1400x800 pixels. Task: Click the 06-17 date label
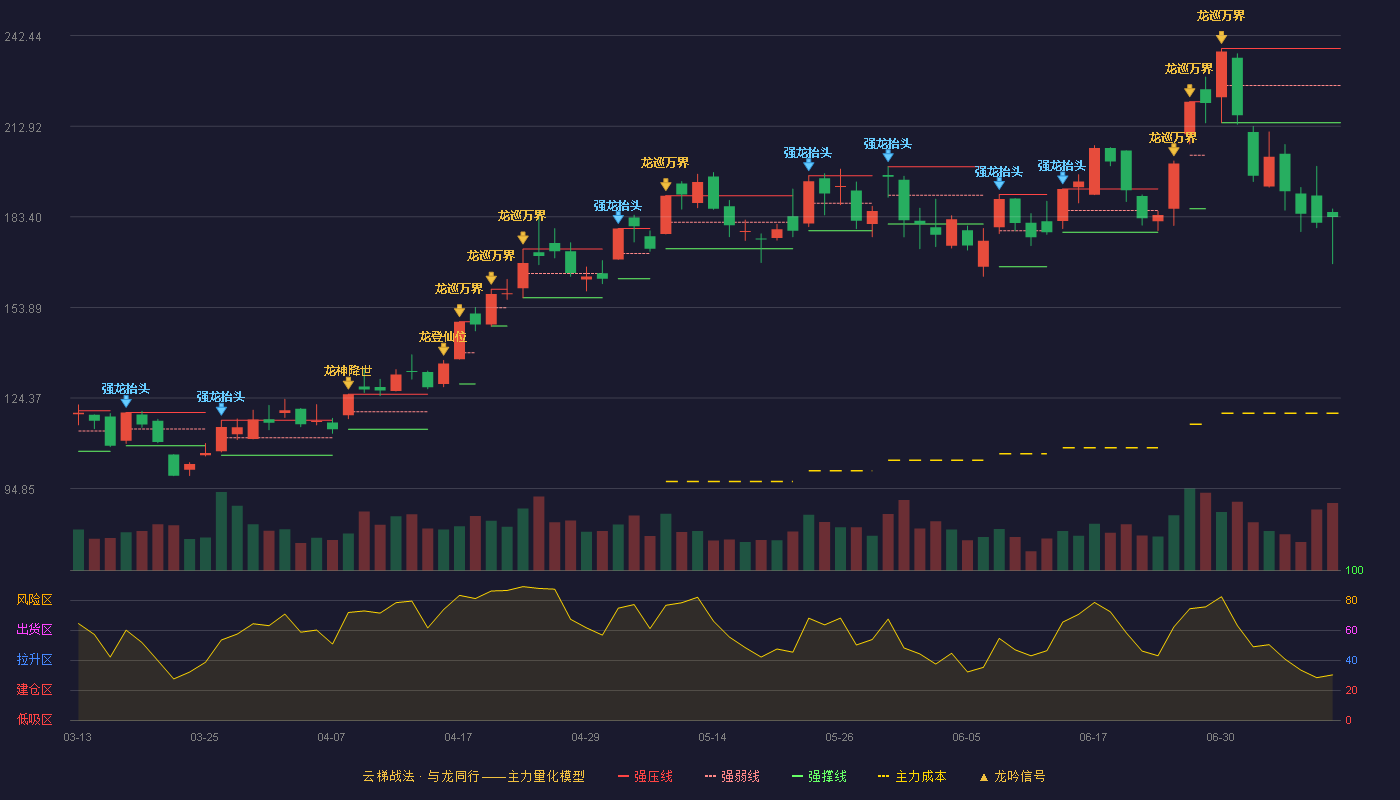pos(1094,737)
